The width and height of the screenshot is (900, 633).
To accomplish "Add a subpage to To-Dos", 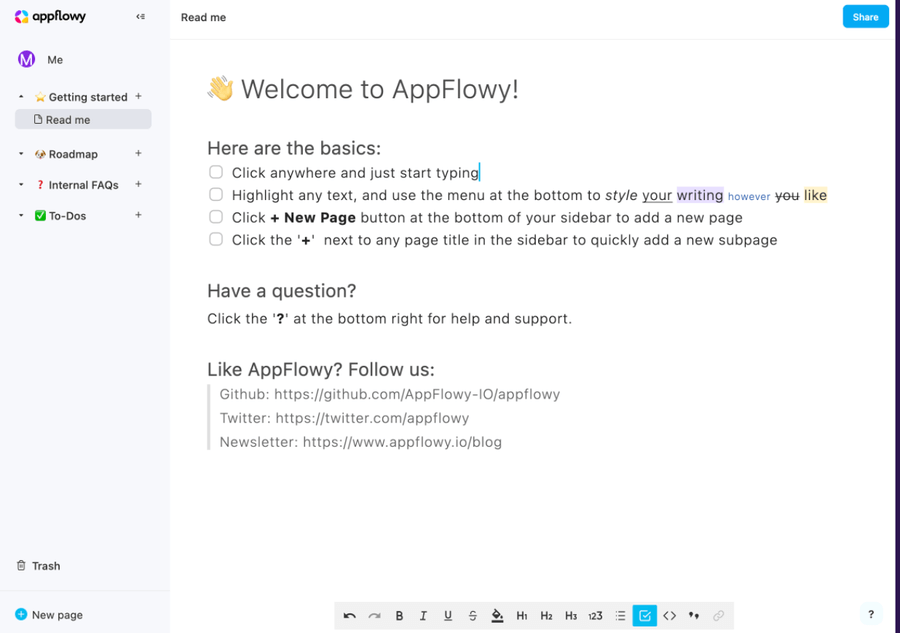I will (x=138, y=215).
